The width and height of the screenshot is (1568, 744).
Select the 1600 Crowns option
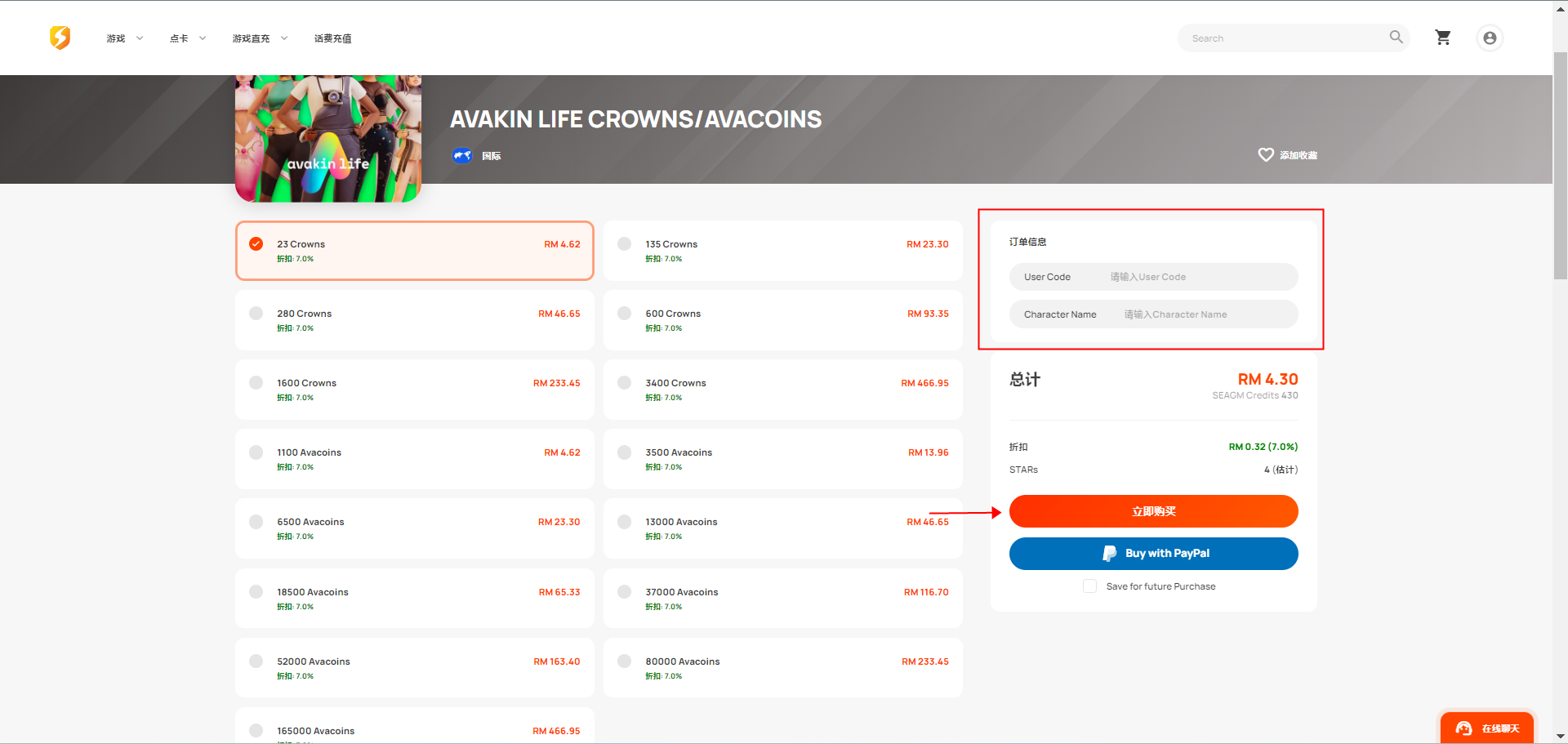pyautogui.click(x=415, y=390)
